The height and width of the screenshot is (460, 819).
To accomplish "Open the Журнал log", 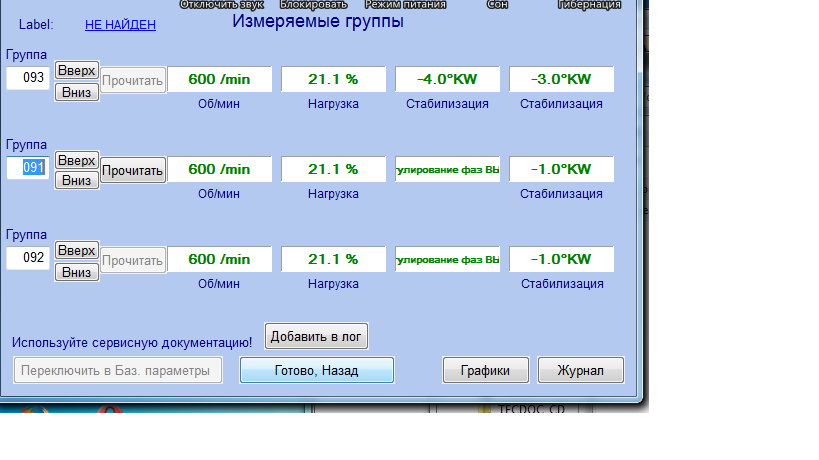I will coord(580,370).
